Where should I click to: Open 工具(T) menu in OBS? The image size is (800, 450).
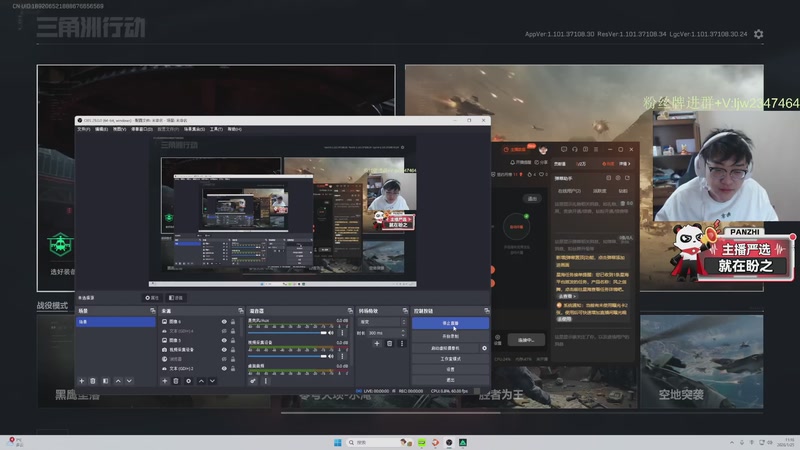[216, 130]
